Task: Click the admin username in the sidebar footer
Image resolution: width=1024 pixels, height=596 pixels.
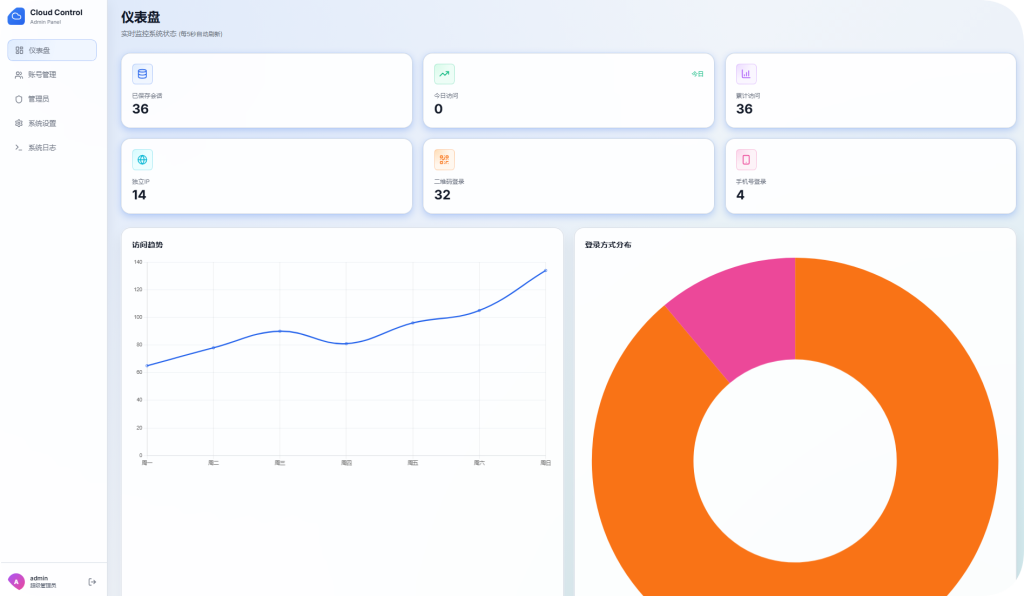Action: (39, 578)
